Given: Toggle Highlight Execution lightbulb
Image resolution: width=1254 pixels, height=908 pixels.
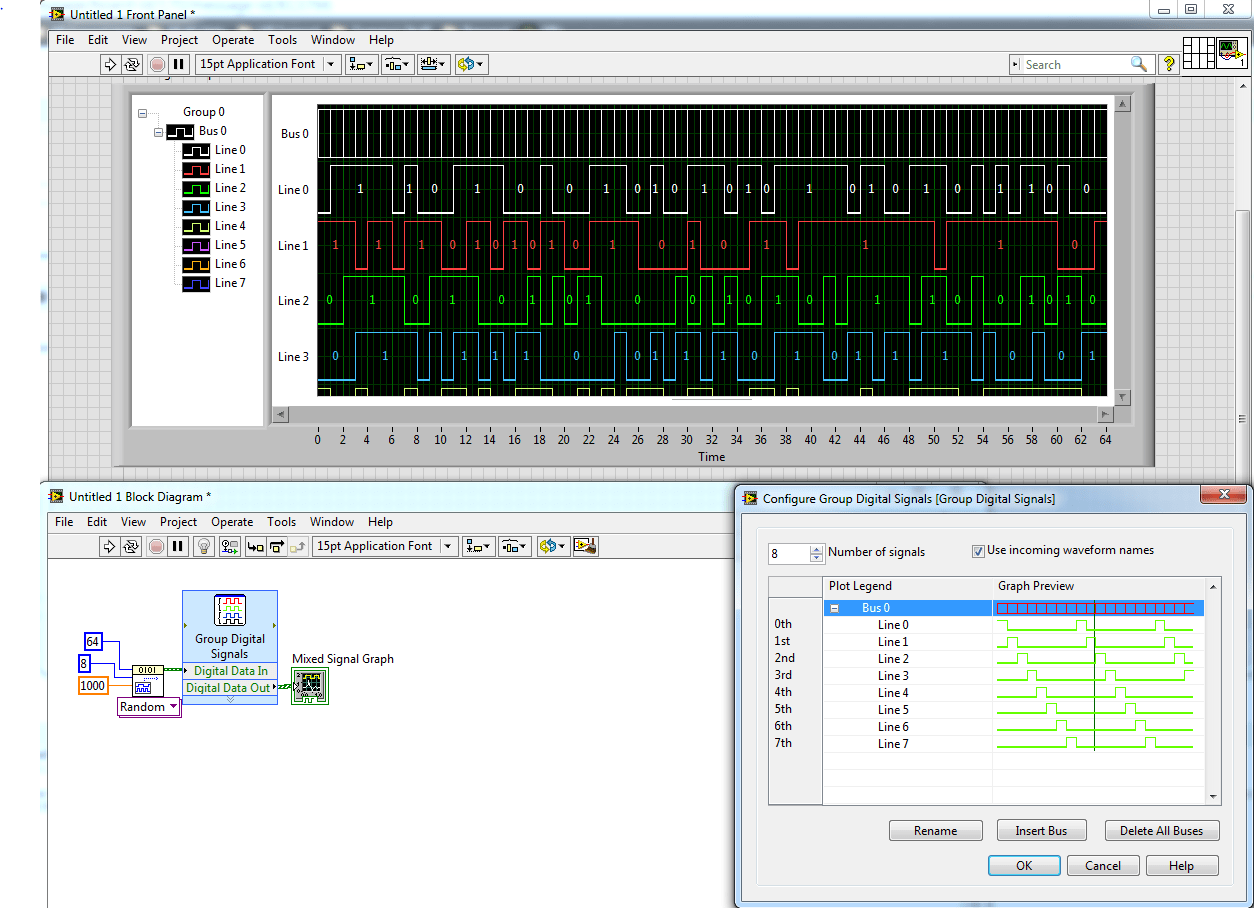Looking at the screenshot, I should click(204, 546).
